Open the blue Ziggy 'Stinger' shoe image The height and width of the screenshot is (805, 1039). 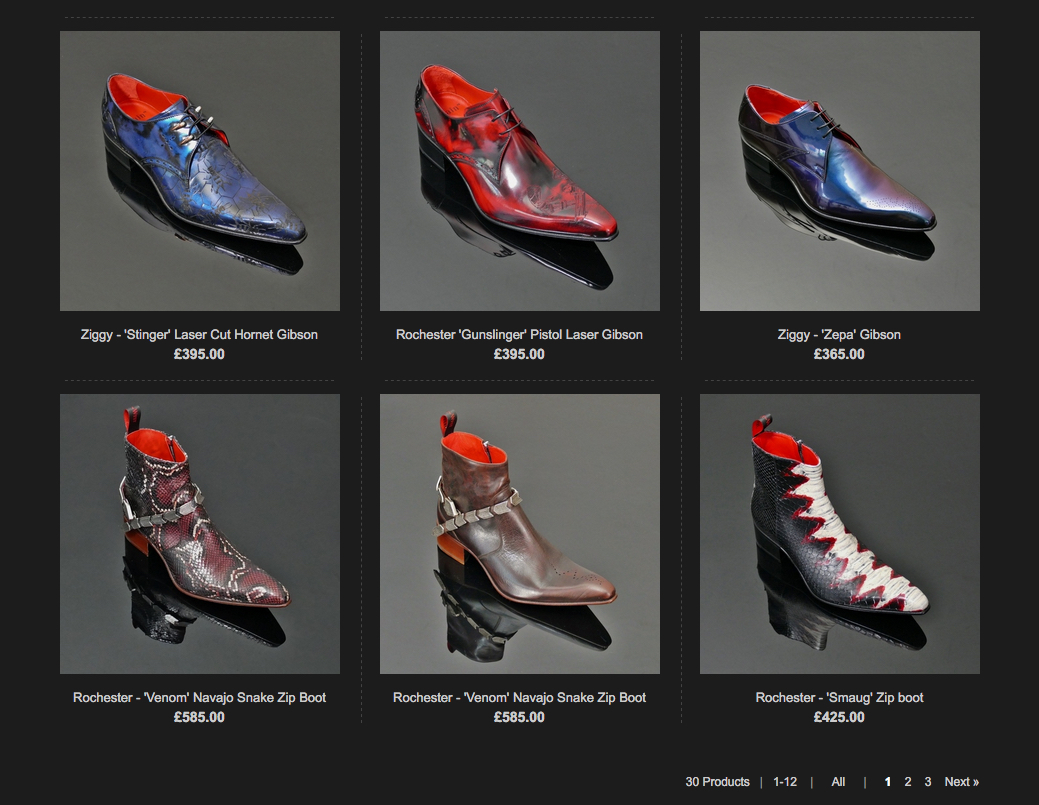coord(200,171)
